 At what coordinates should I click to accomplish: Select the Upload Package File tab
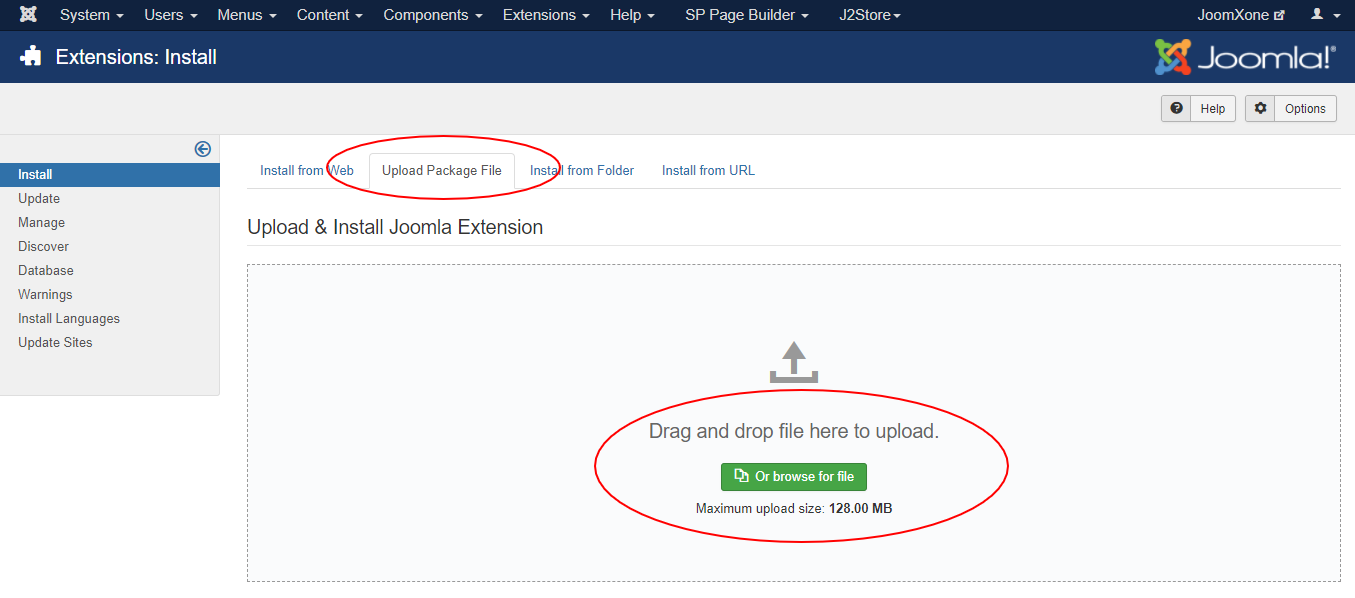point(442,171)
